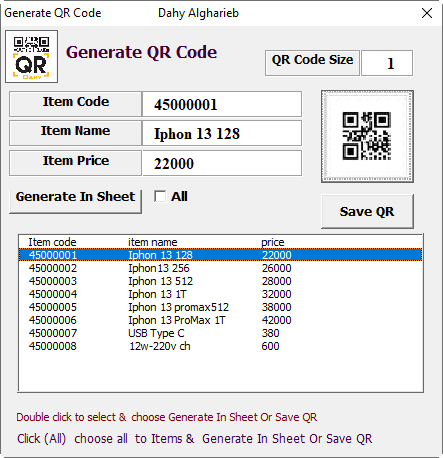
Task: Close the Generate QR Code dialog
Action: click(427, 13)
